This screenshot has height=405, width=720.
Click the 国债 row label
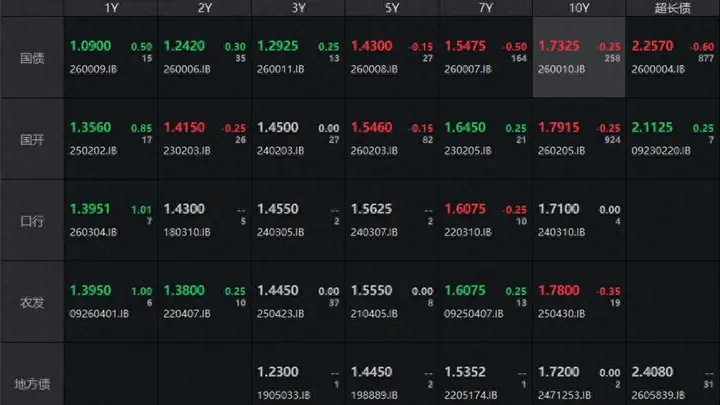(x=32, y=58)
